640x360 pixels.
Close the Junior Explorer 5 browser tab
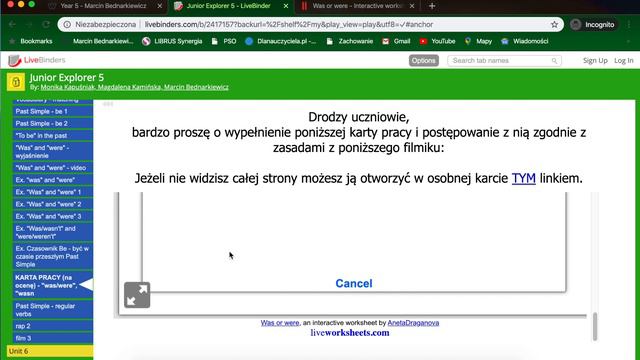(286, 6)
